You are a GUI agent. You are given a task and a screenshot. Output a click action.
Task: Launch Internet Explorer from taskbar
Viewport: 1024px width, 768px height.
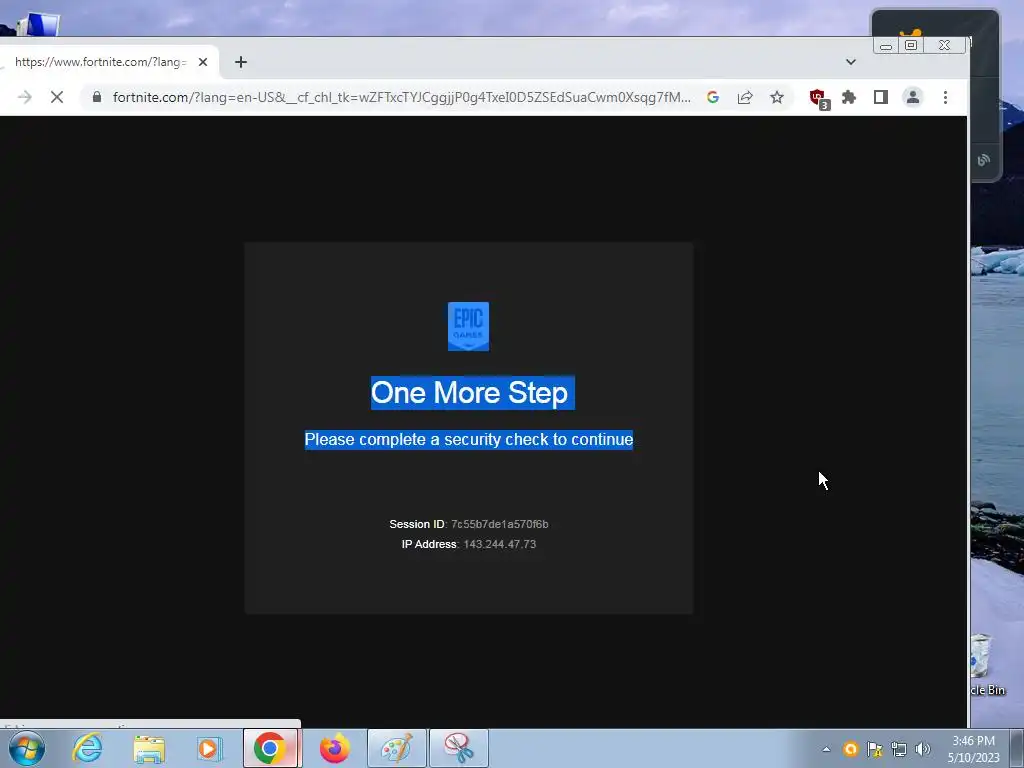point(88,748)
